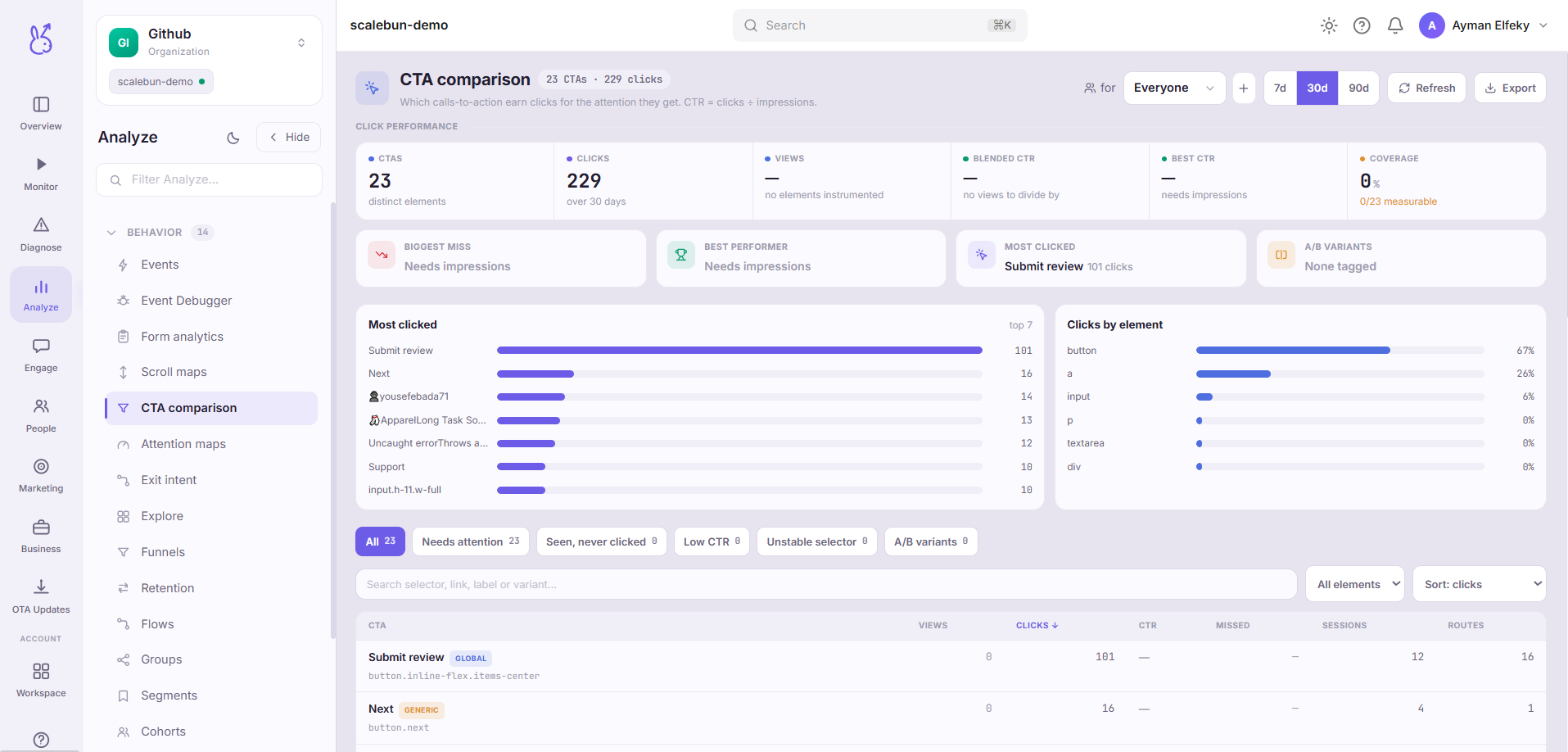The image size is (1568, 752).
Task: Click the Export button
Action: pyautogui.click(x=1510, y=88)
